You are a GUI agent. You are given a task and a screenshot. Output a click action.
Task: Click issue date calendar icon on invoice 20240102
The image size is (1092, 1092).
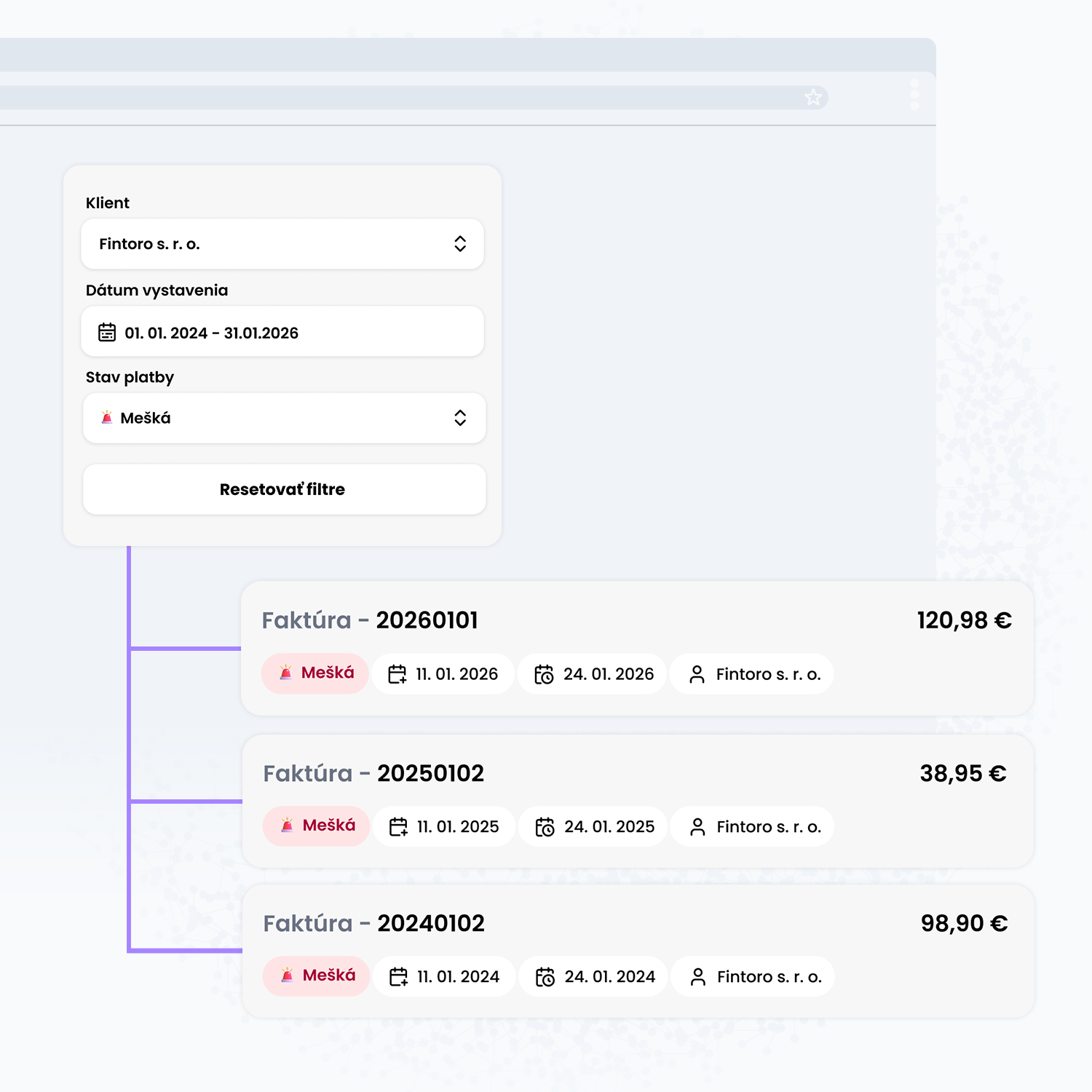[x=398, y=977]
